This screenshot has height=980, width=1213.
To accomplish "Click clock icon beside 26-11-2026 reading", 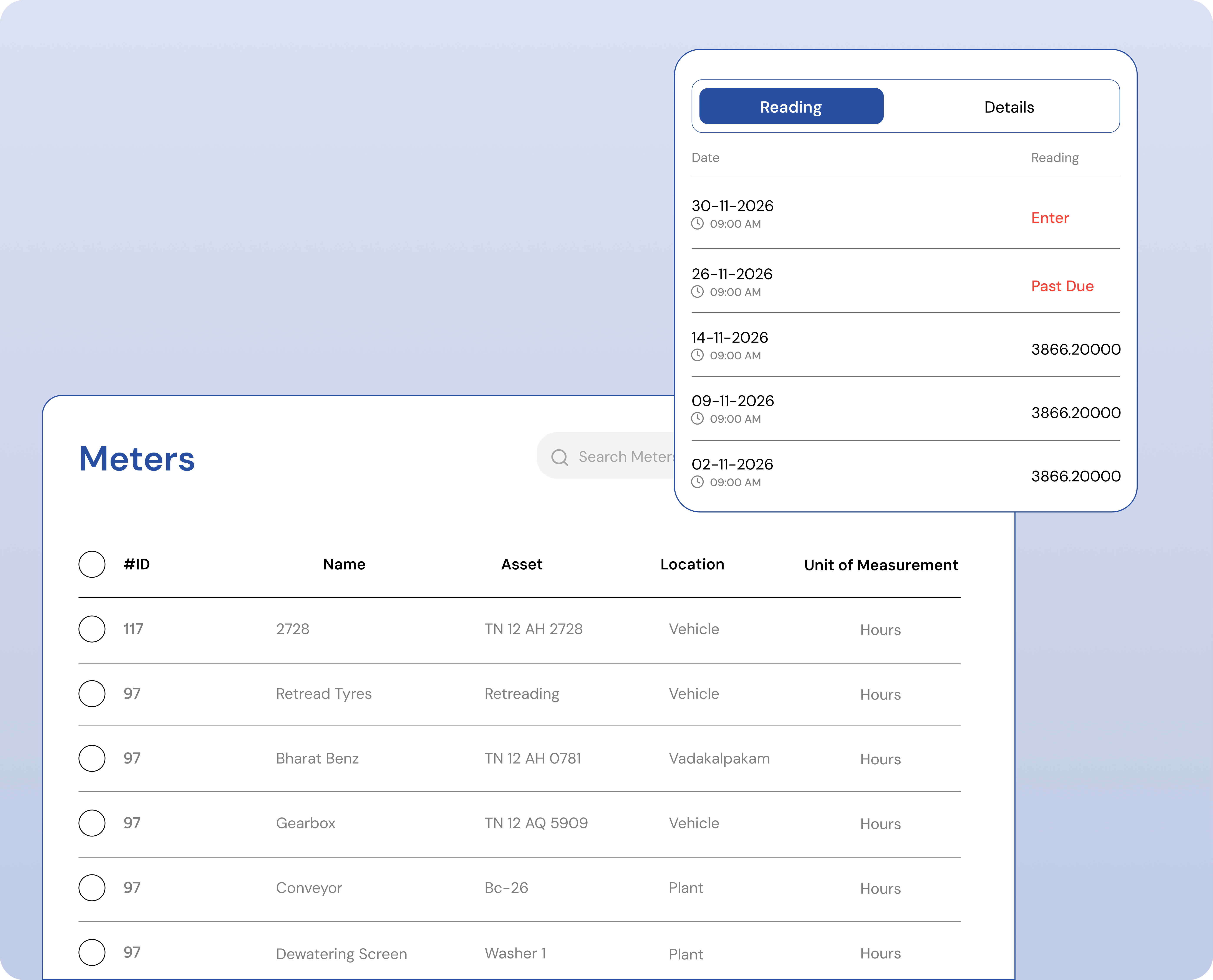I will pos(698,292).
